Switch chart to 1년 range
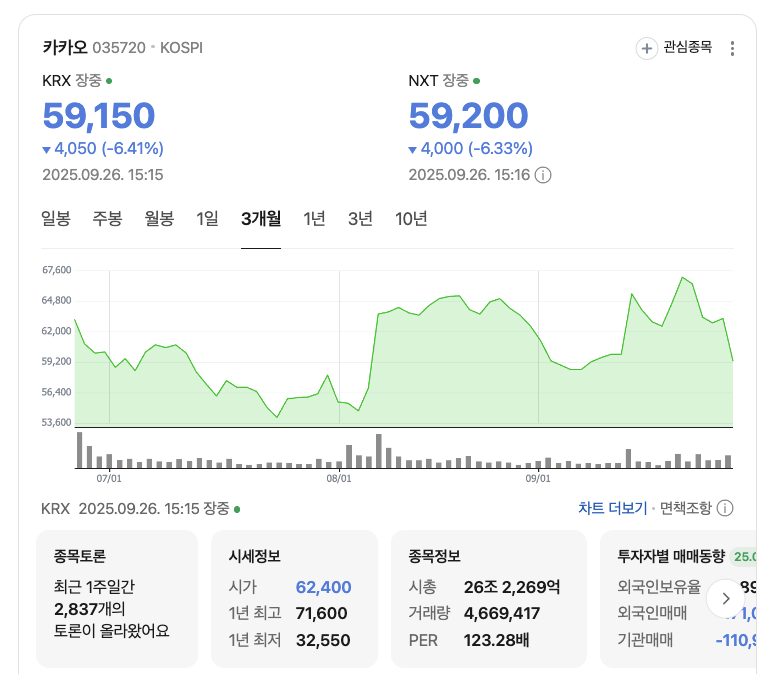The width and height of the screenshot is (779, 674). [x=314, y=219]
